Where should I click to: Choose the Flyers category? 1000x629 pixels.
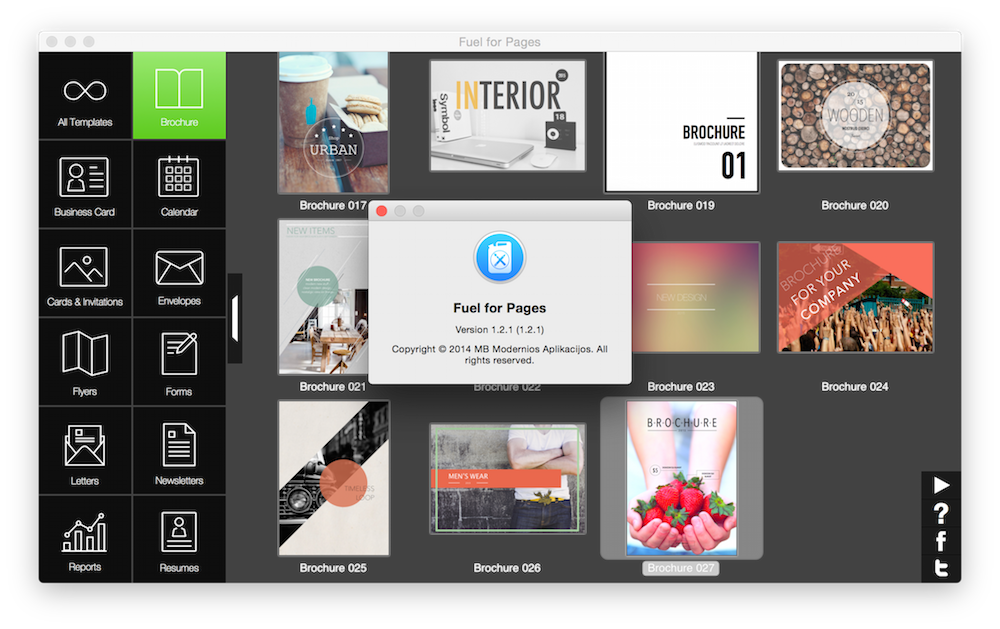pyautogui.click(x=85, y=362)
